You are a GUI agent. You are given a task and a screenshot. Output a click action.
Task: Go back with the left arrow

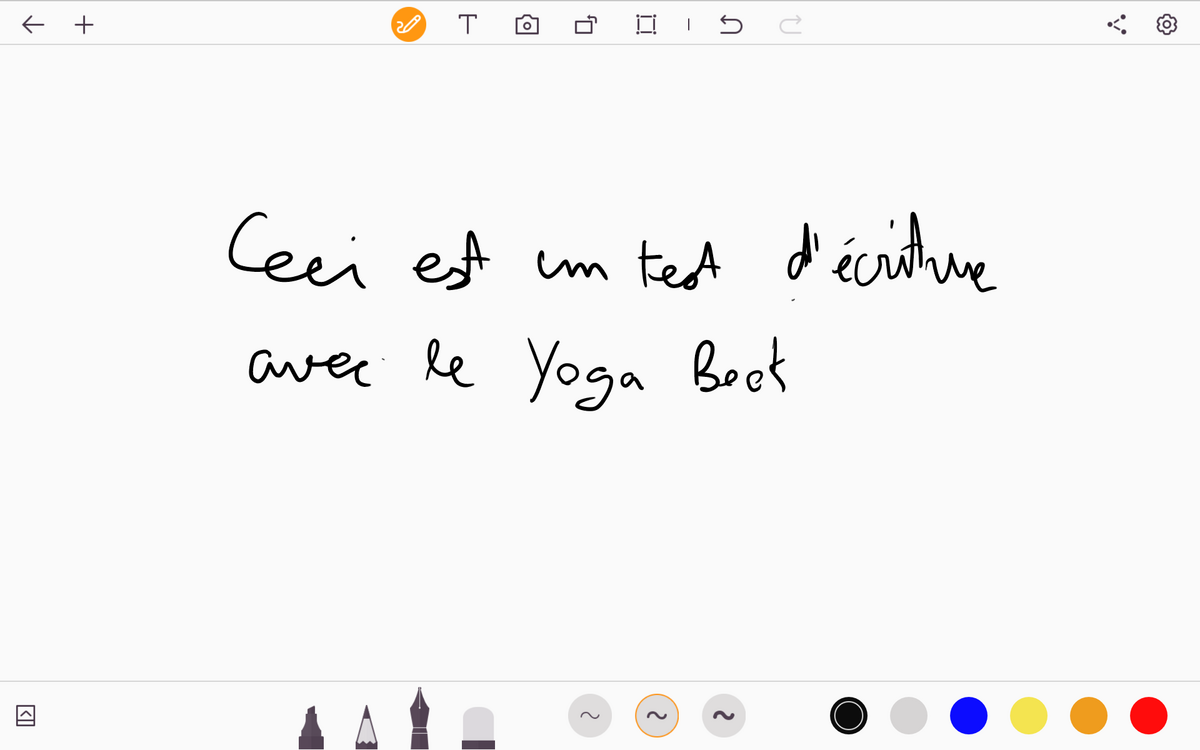coord(33,25)
